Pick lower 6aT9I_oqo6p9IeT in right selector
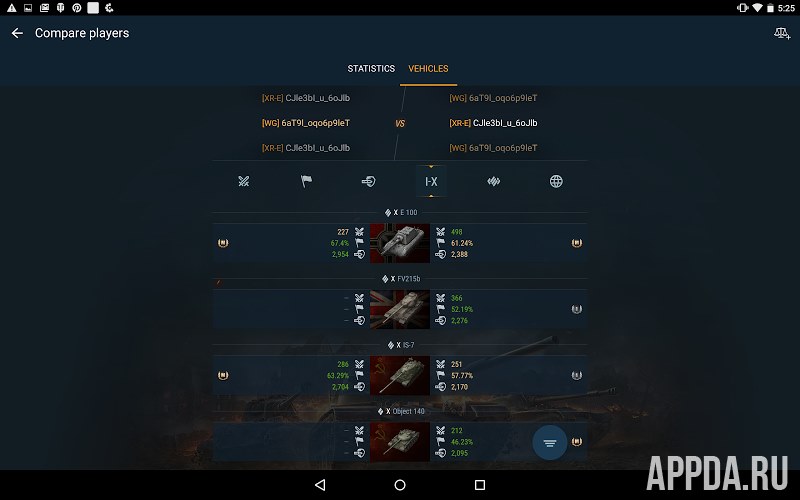 [x=493, y=148]
